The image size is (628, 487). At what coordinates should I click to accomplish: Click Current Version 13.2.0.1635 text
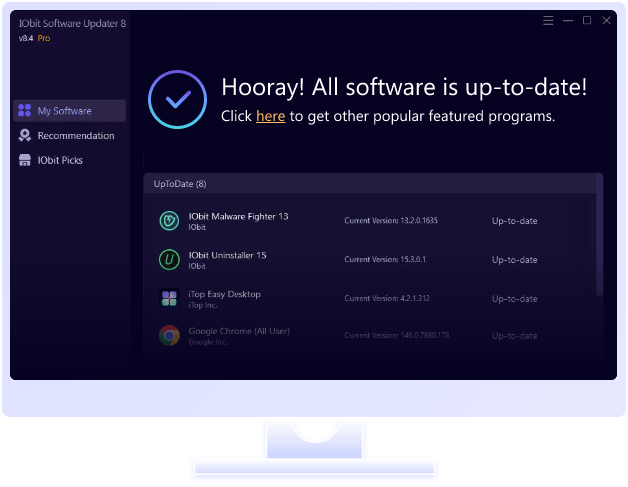391,221
